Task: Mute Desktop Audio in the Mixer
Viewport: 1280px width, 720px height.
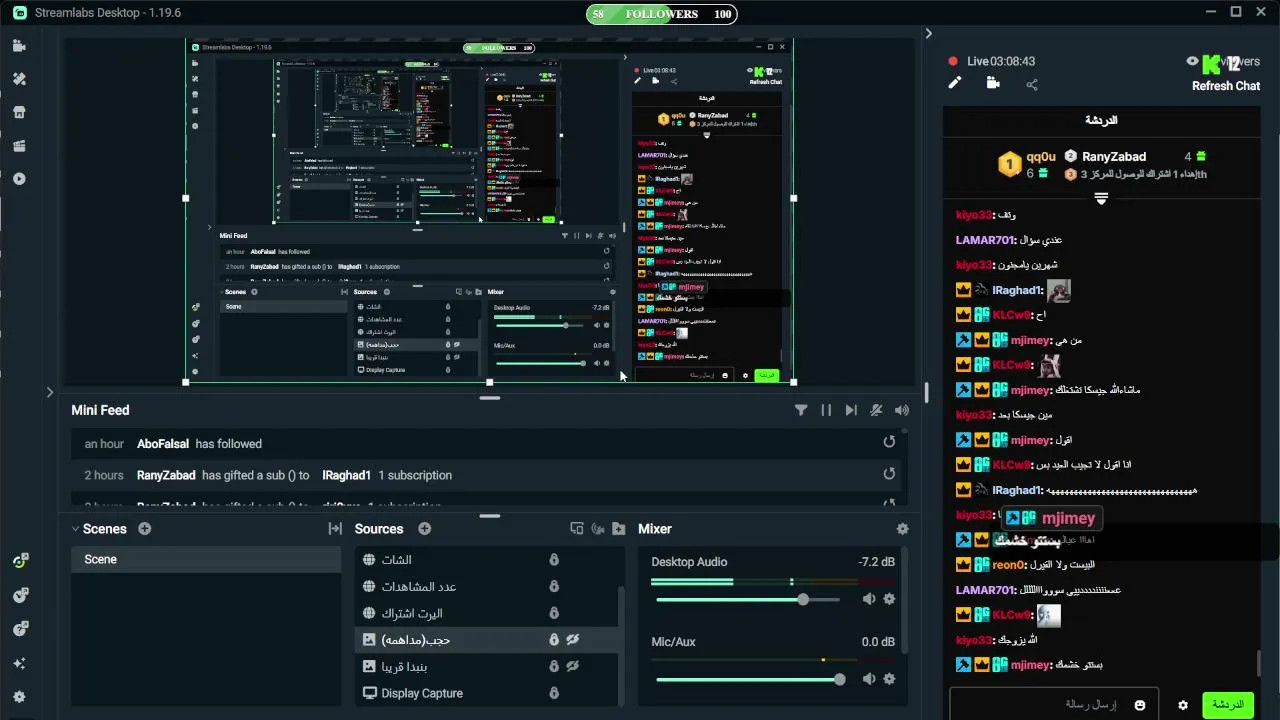Action: click(868, 599)
